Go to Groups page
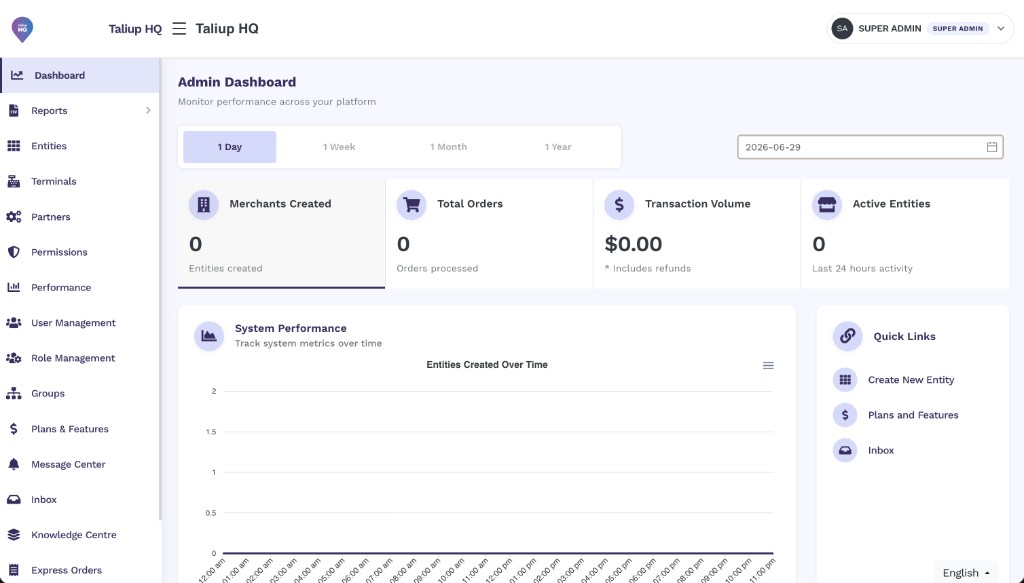 click(80, 393)
